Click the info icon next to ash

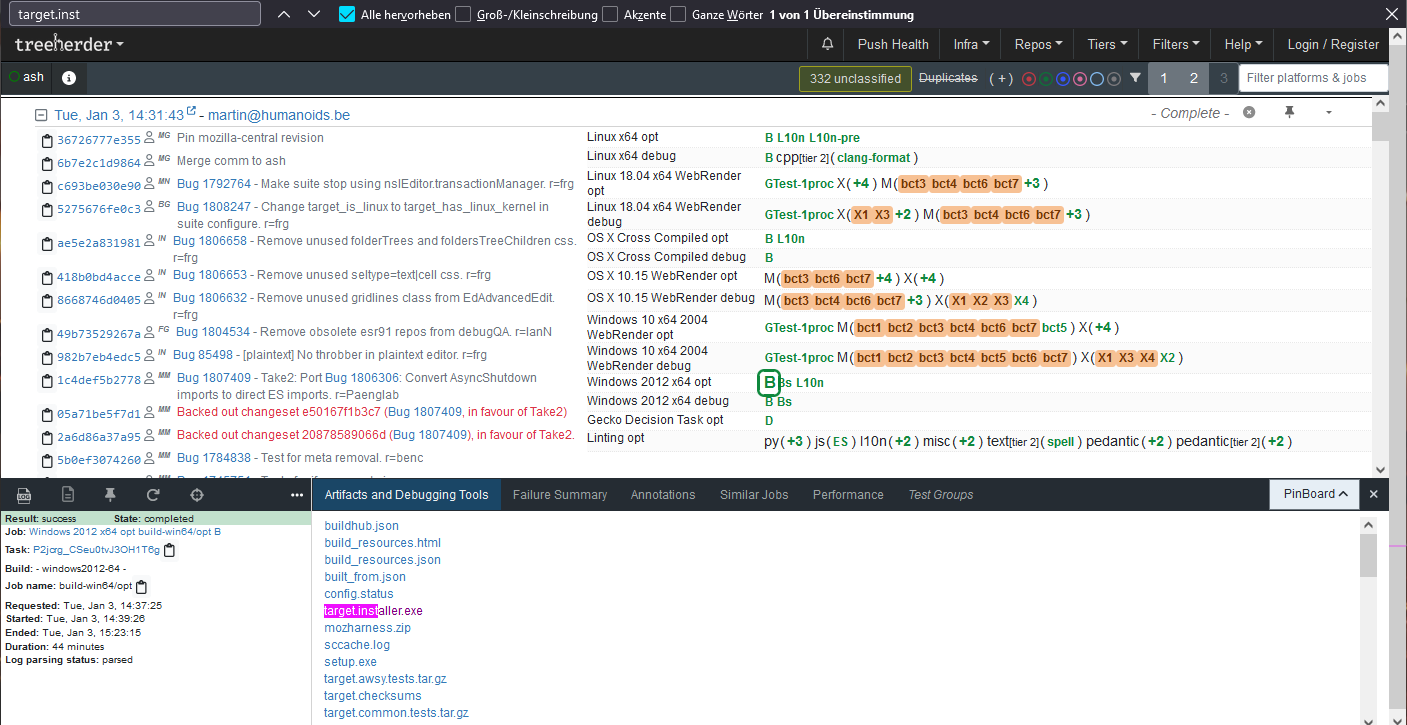68,78
